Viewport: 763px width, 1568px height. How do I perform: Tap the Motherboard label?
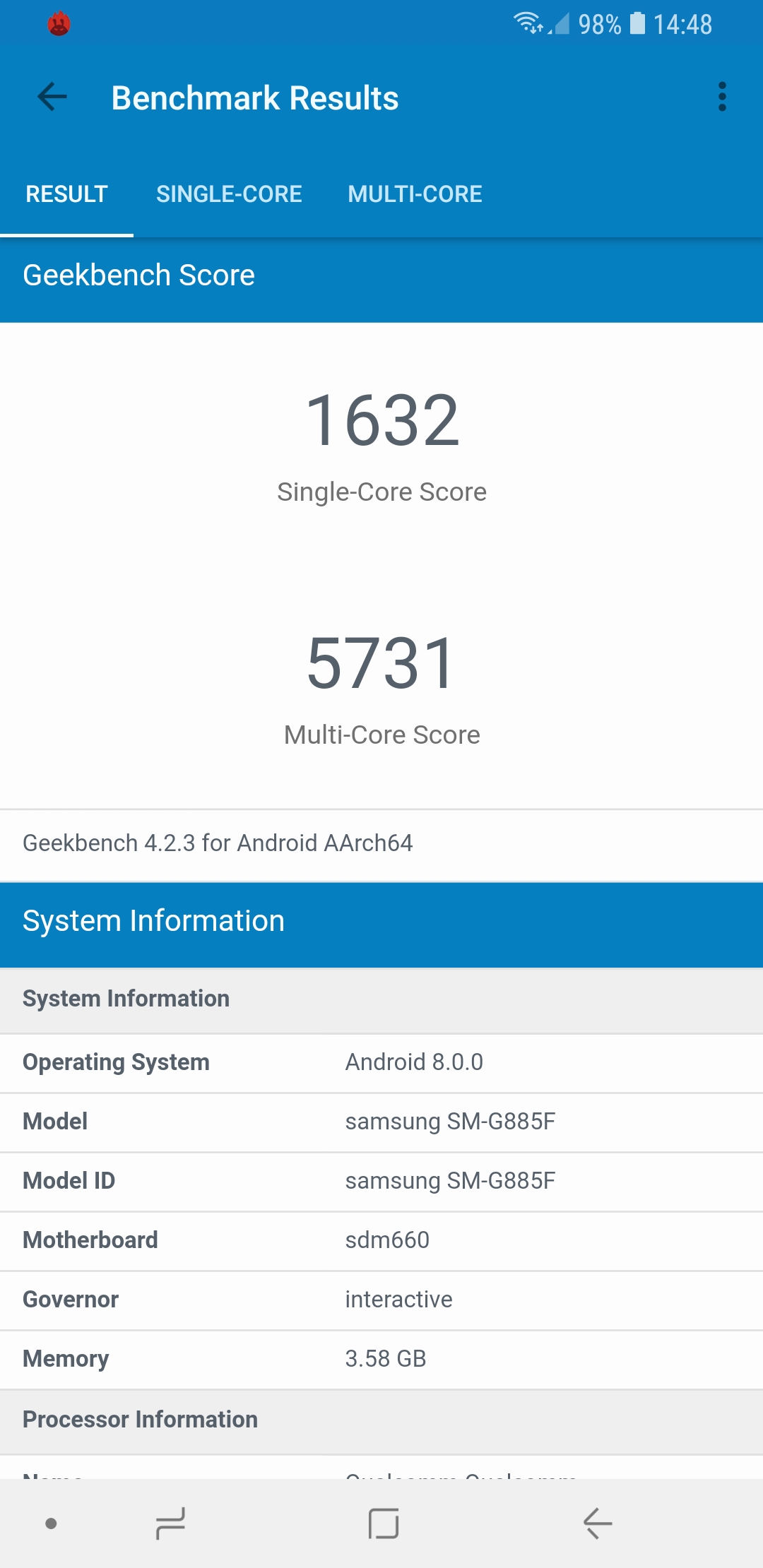click(90, 1240)
